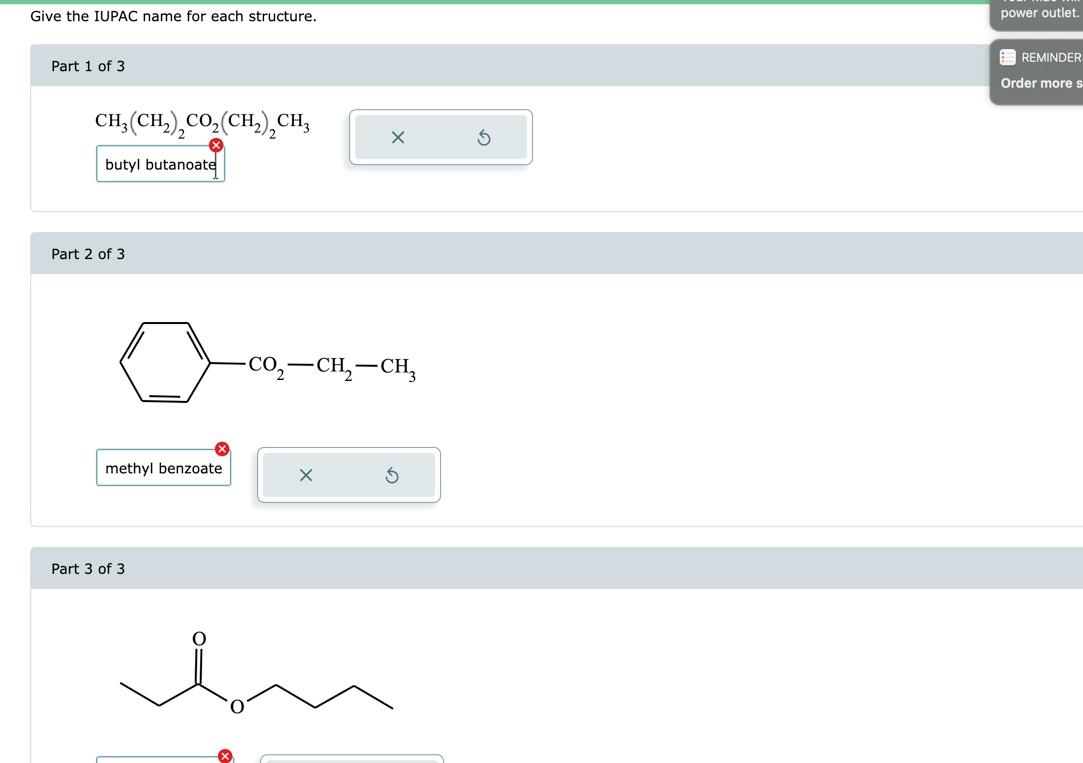
Task: Click the undo arrow in Part 3
Action: pyautogui.click(x=391, y=761)
